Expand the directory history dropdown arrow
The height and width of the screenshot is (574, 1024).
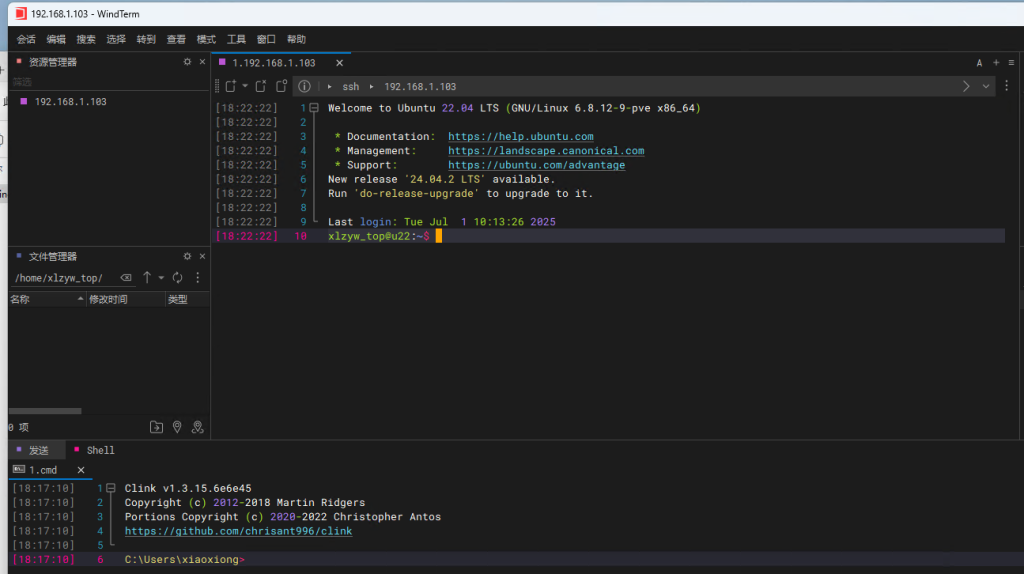(161, 278)
